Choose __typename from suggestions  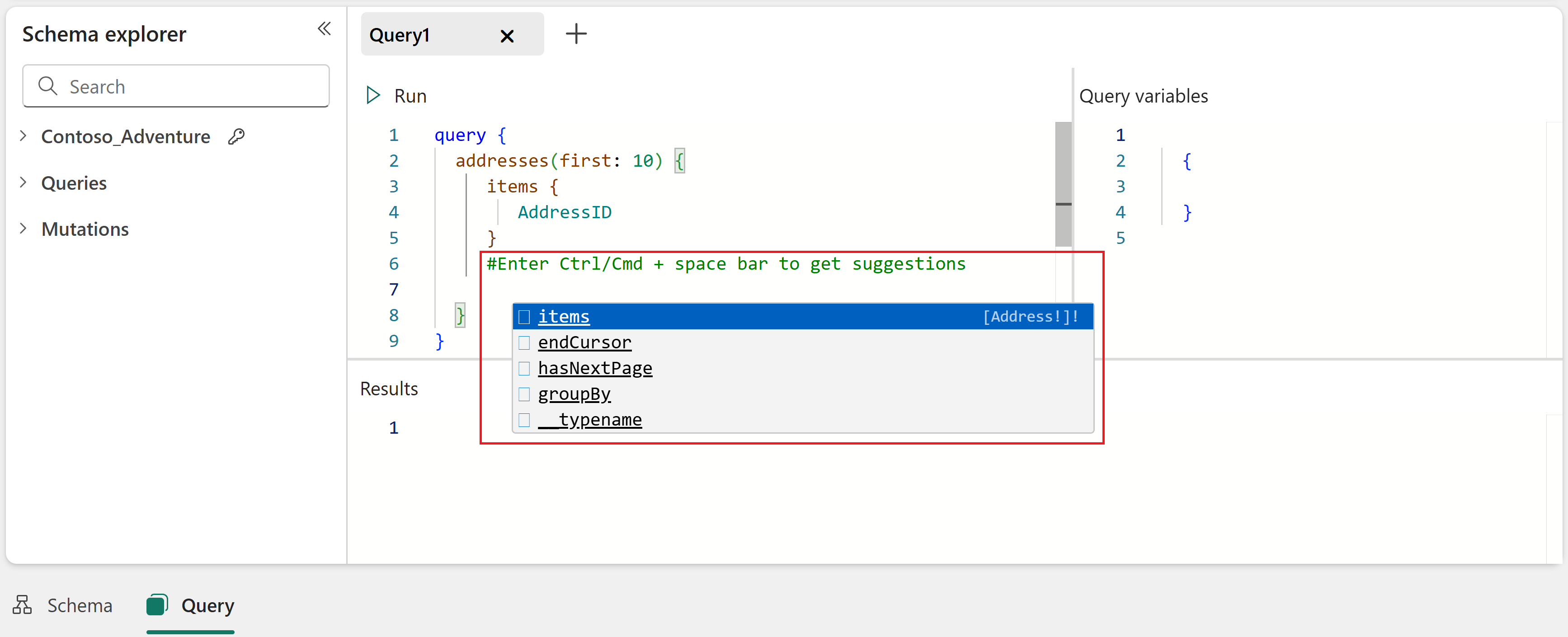[x=589, y=420]
